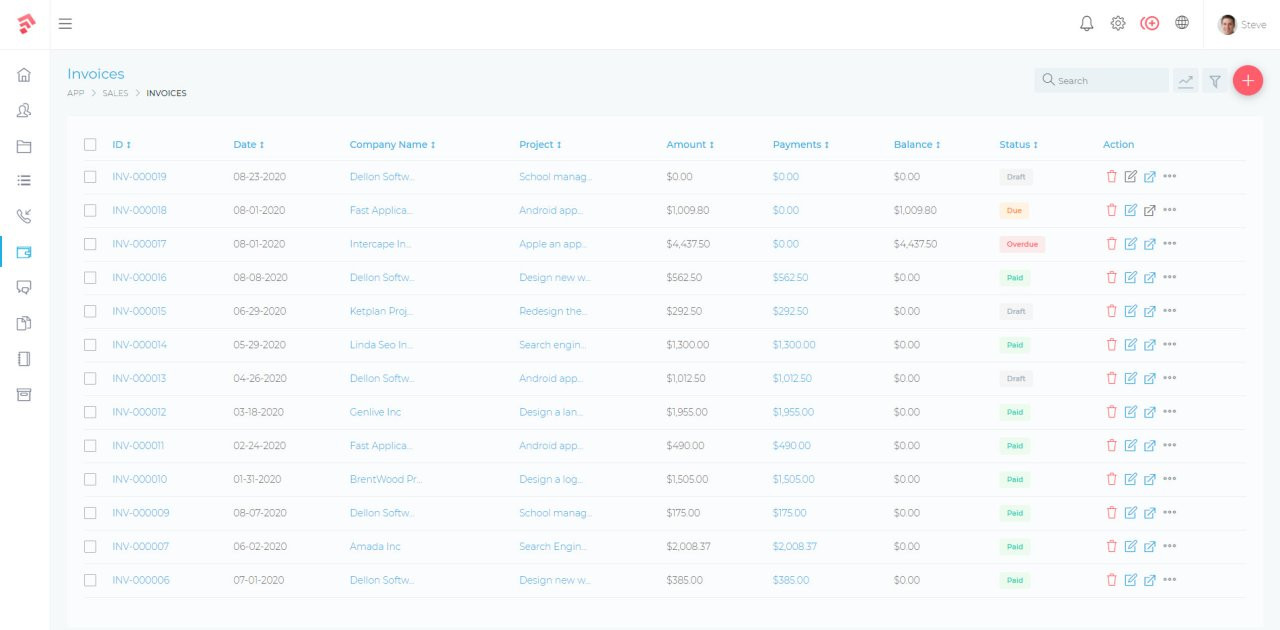Check the box for invoice INV-000012
The width and height of the screenshot is (1280, 630).
point(90,412)
